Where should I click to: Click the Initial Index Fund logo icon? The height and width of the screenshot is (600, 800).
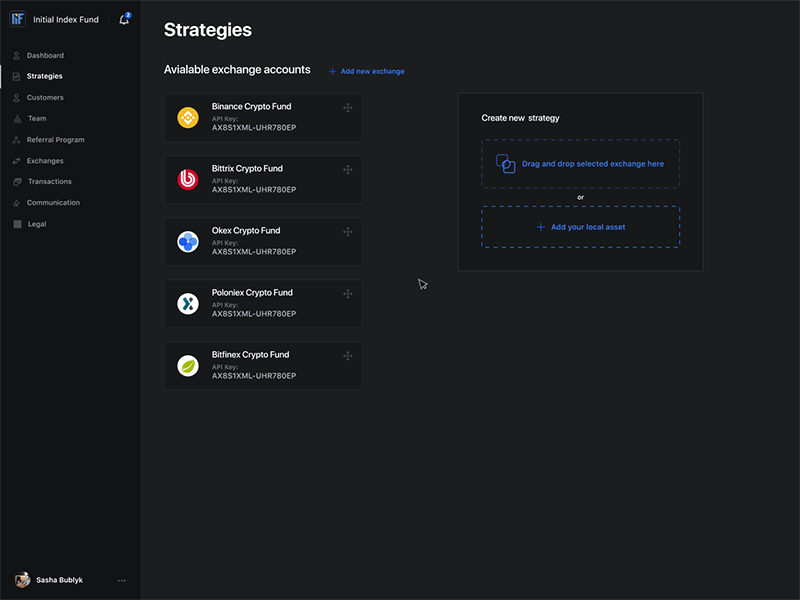point(17,19)
